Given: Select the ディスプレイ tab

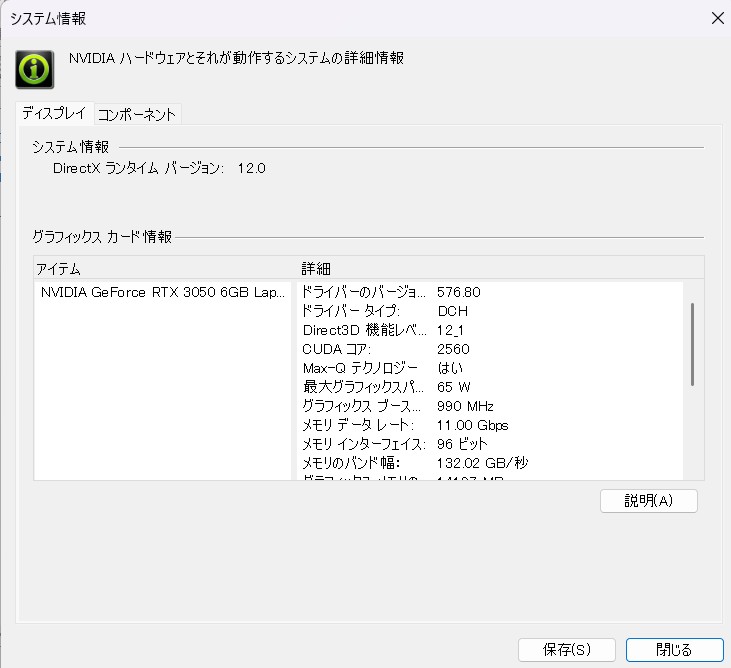Looking at the screenshot, I should click(x=55, y=113).
